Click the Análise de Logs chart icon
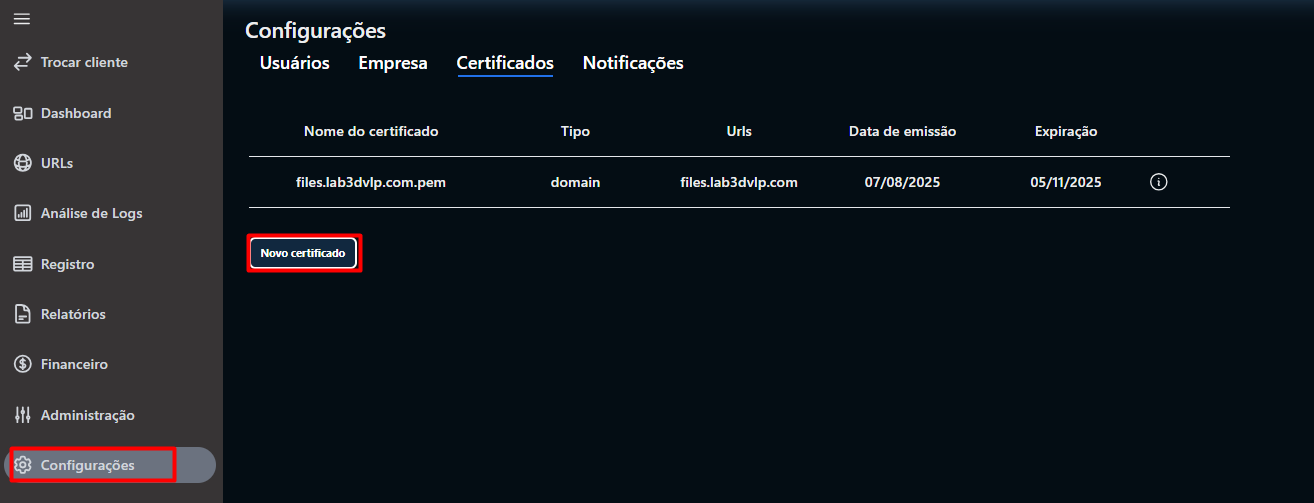The image size is (1314, 503). (x=22, y=213)
